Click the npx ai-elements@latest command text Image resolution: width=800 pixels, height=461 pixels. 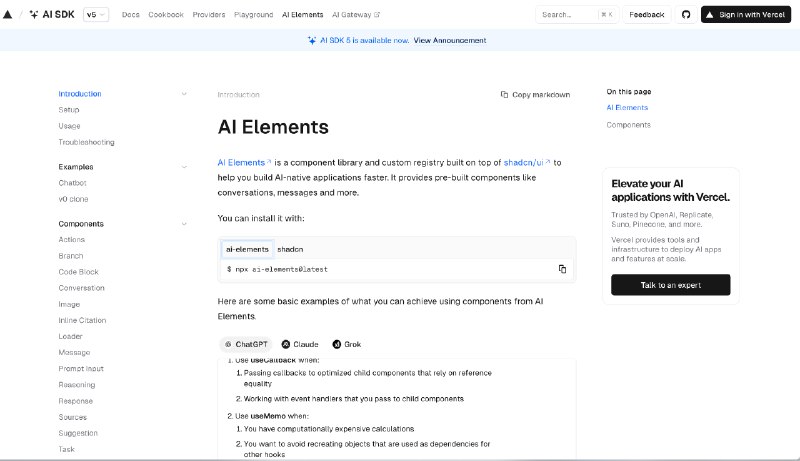[x=281, y=269]
